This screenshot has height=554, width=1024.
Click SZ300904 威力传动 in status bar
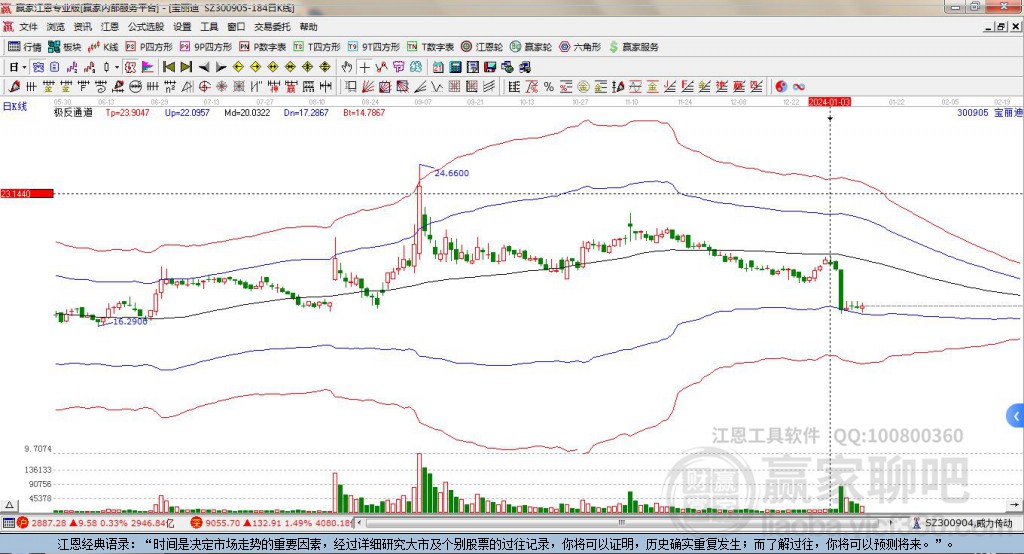tap(968, 523)
